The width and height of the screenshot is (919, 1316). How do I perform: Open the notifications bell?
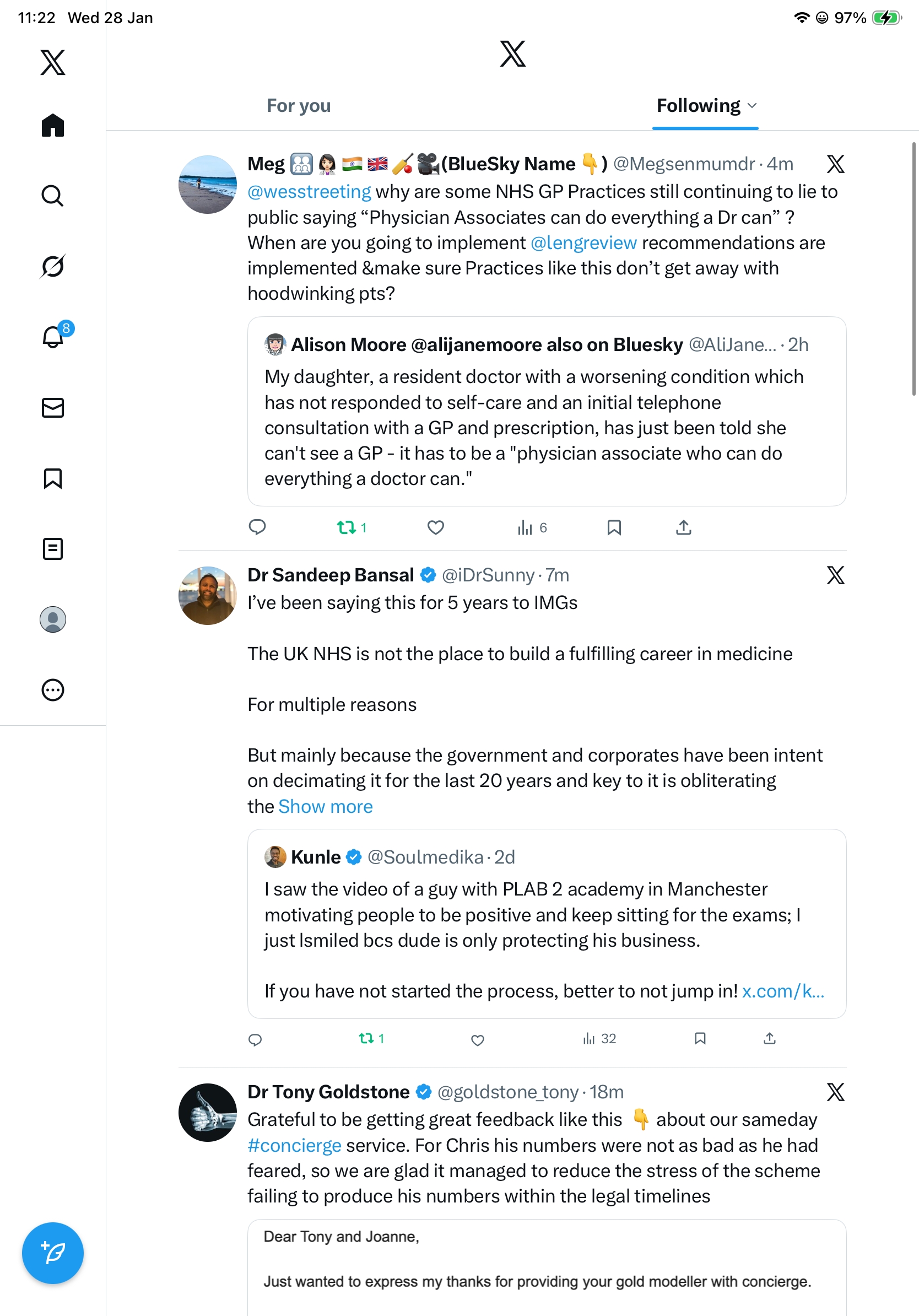[x=53, y=337]
